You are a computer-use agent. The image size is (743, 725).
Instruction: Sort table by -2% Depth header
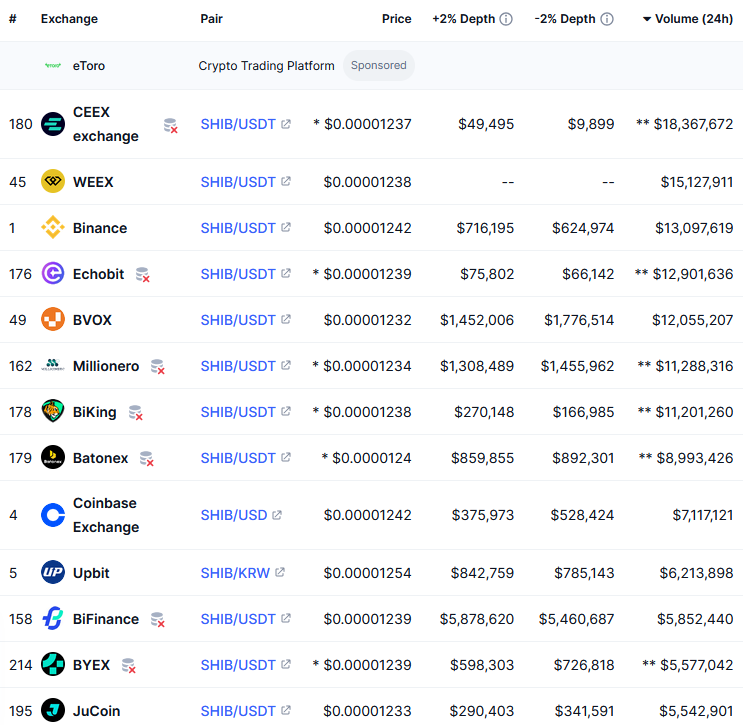point(565,19)
